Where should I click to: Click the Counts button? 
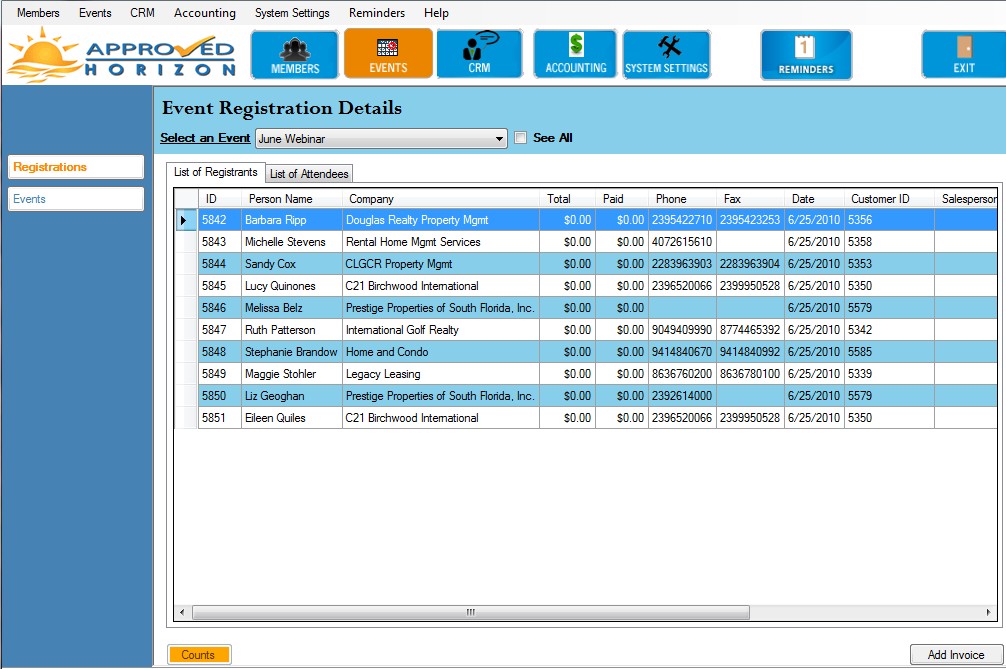click(x=199, y=655)
